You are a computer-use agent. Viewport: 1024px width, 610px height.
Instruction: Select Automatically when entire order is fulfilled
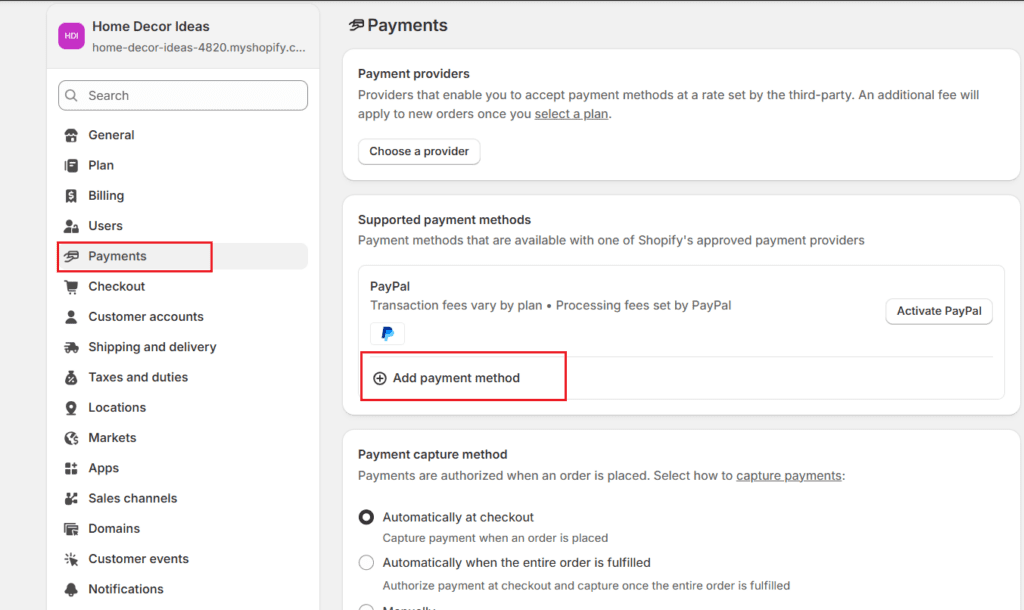pos(366,562)
